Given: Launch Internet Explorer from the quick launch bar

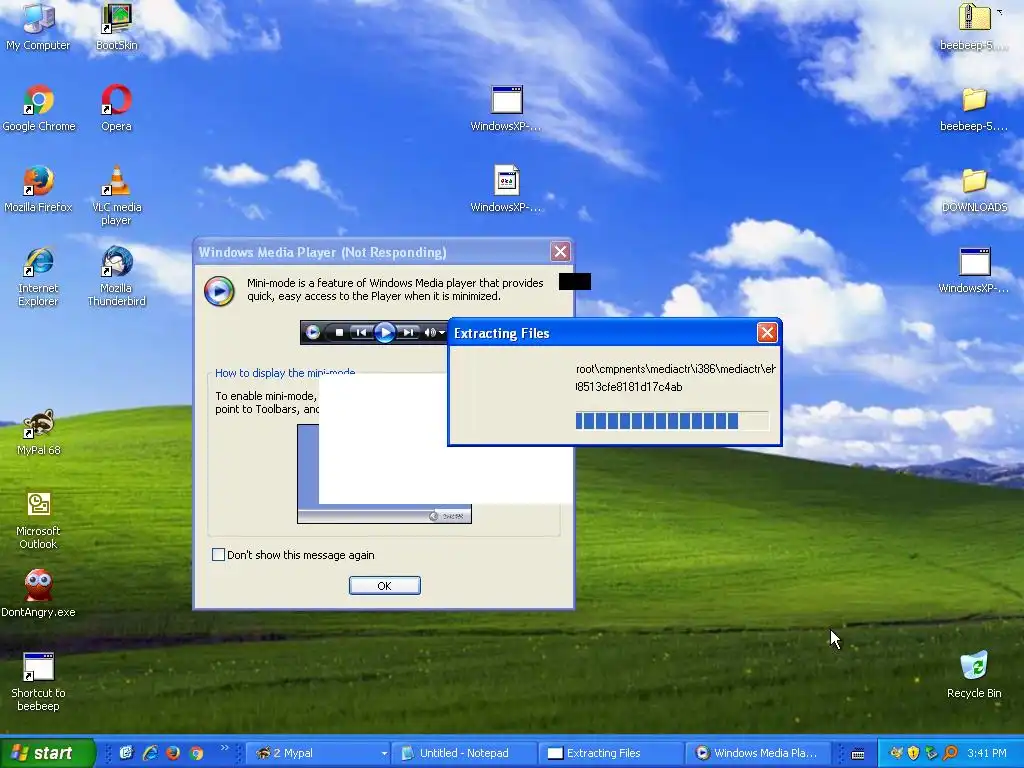Looking at the screenshot, I should click(x=150, y=753).
